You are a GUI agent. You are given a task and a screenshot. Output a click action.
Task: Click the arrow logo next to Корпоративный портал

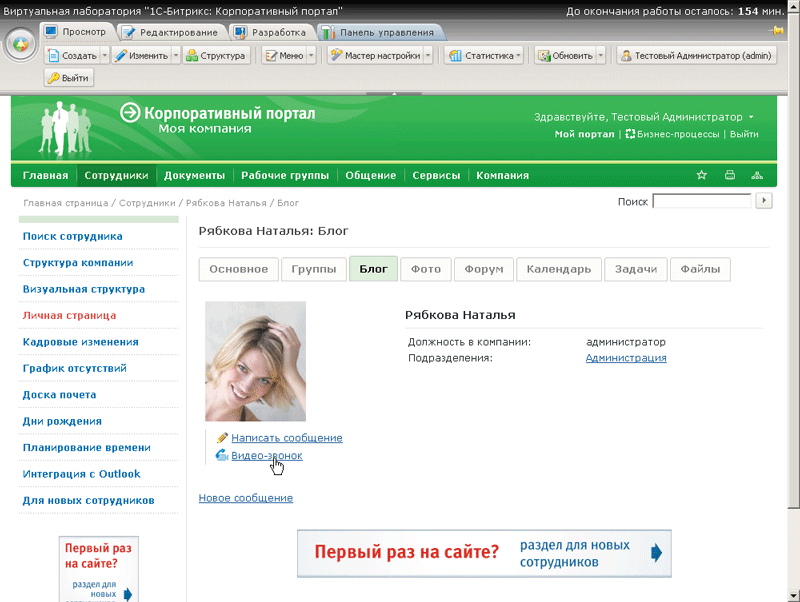[x=130, y=112]
